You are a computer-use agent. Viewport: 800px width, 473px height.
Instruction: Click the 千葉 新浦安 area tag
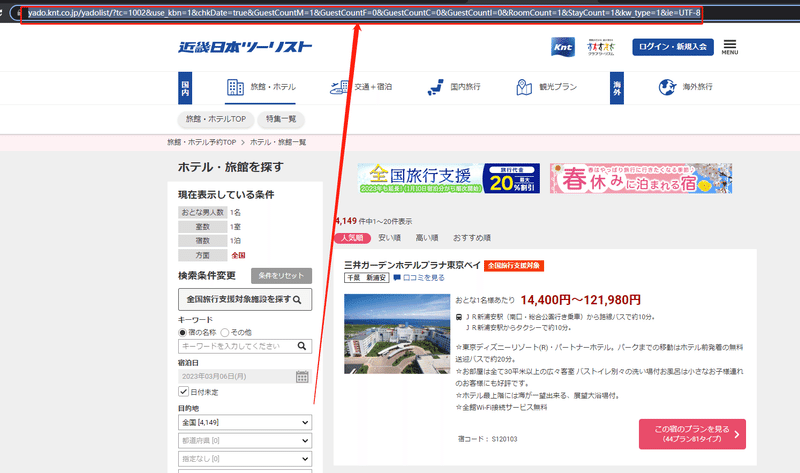point(367,278)
